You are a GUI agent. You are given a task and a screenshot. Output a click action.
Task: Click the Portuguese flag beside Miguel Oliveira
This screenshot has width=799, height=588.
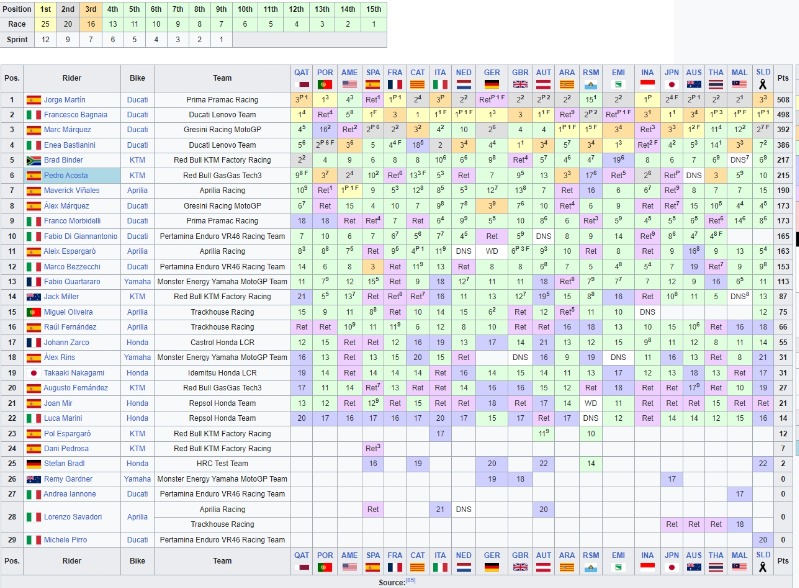click(34, 312)
